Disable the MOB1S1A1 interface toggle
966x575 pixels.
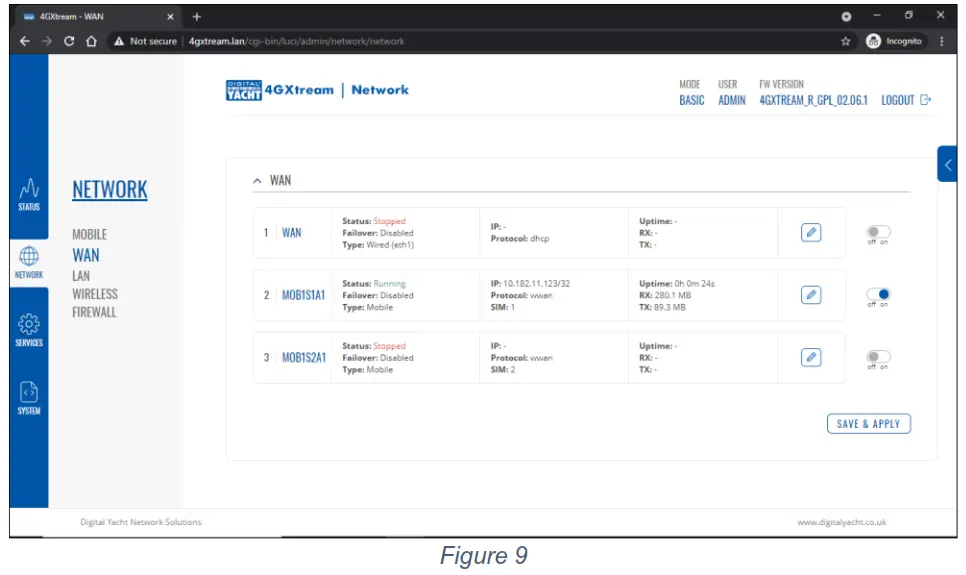tap(878, 294)
